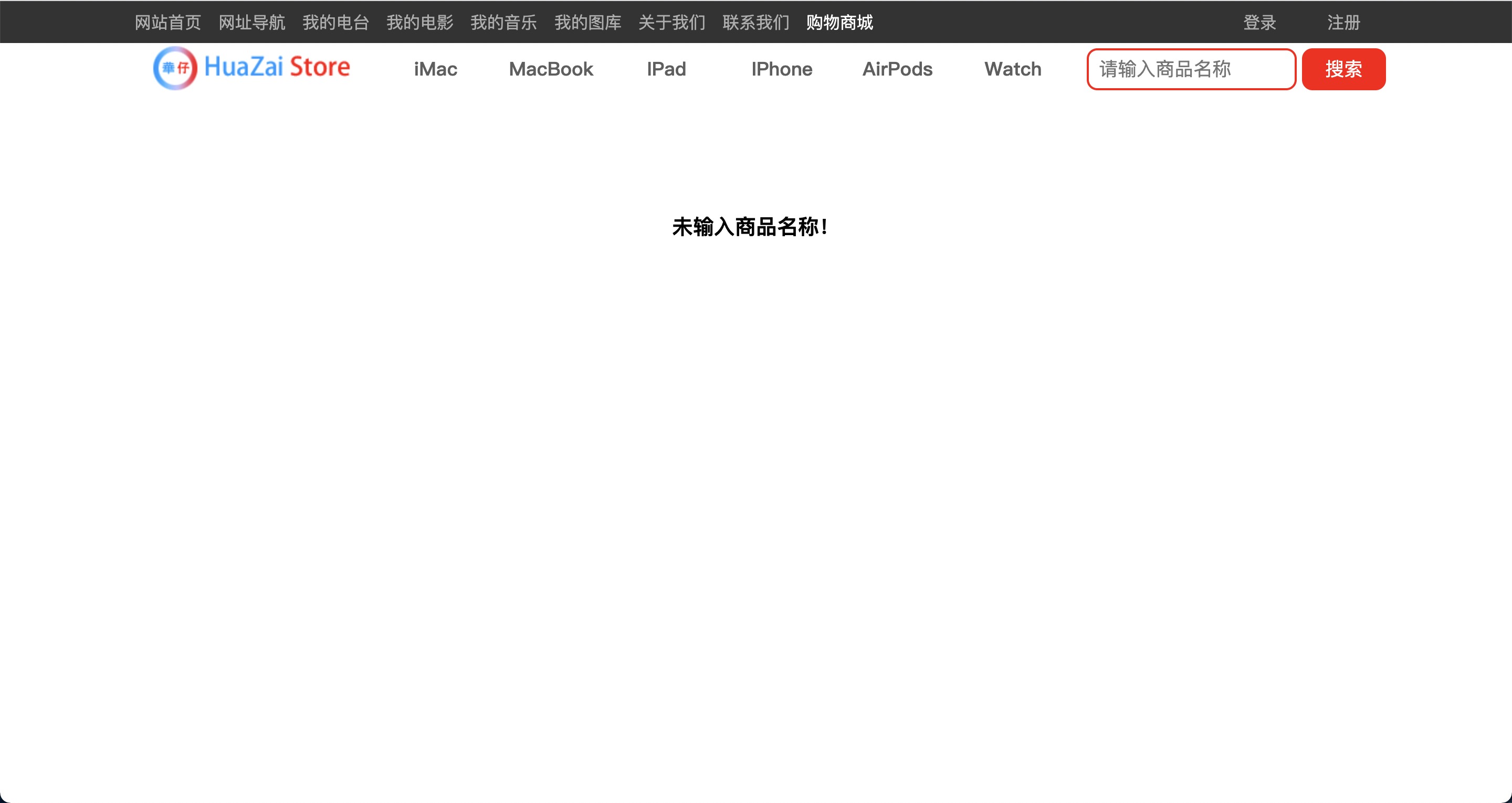Select 我的音乐 nav item

click(x=503, y=22)
